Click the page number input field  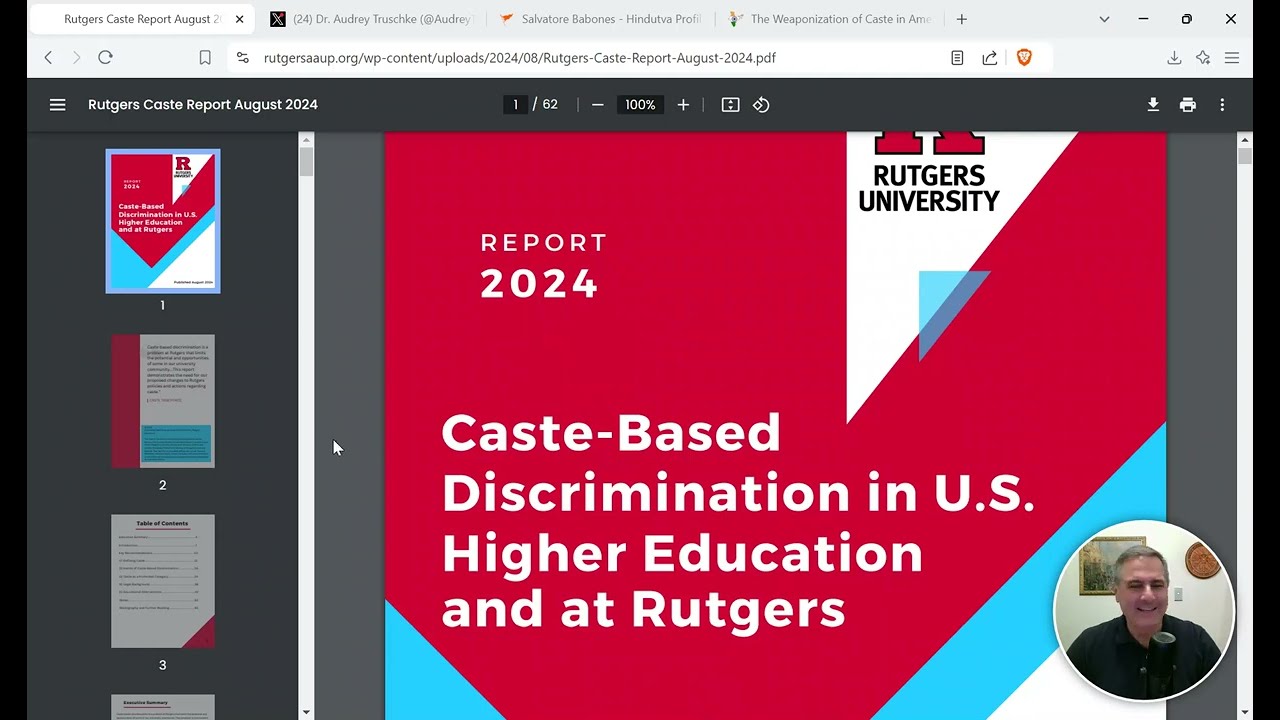pyautogui.click(x=515, y=105)
